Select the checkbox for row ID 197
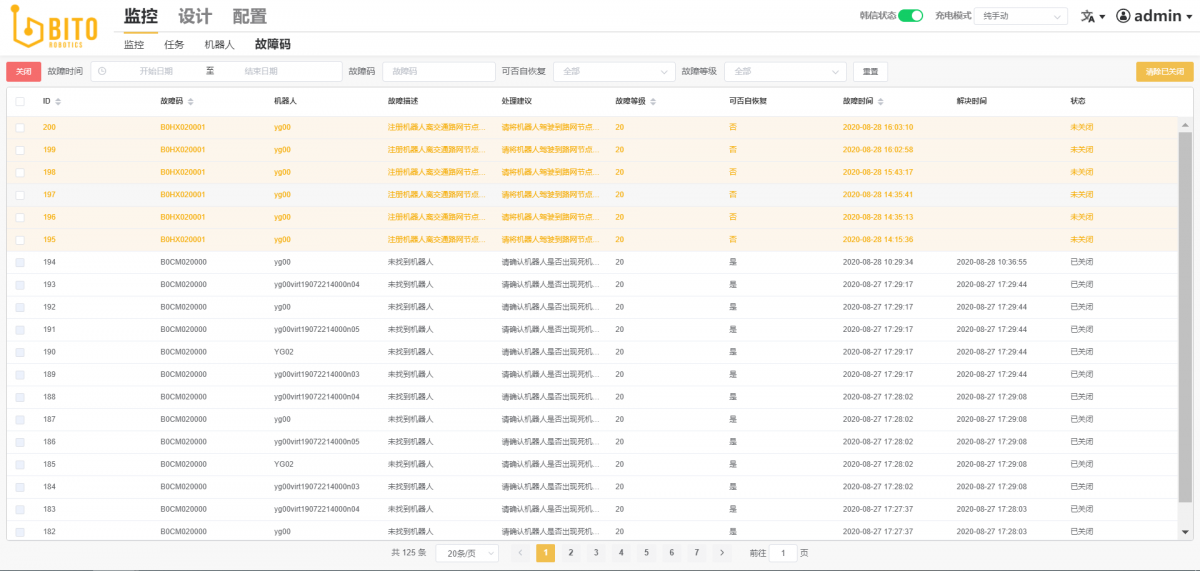Image resolution: width=1200 pixels, height=571 pixels. [x=20, y=194]
